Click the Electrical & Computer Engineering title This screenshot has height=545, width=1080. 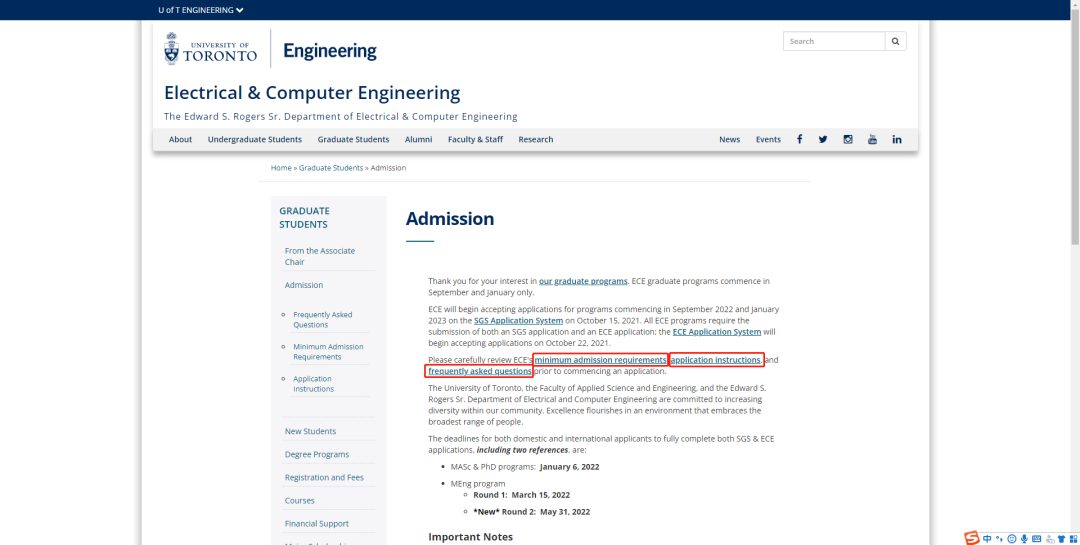(x=312, y=92)
